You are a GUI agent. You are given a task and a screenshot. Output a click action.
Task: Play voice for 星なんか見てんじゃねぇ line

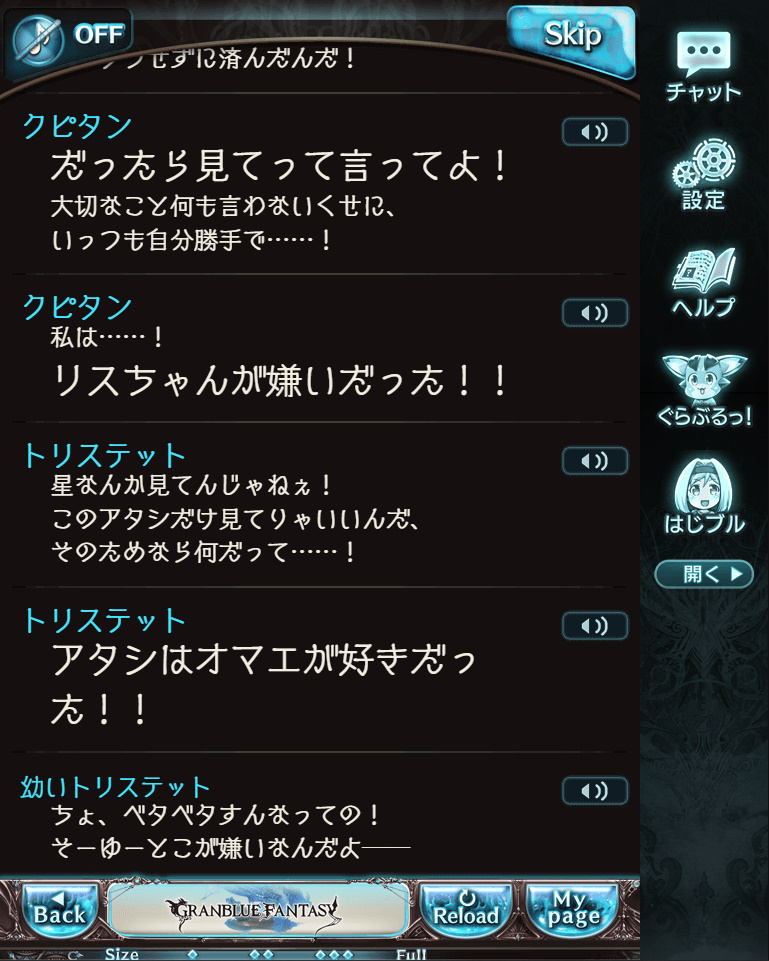[594, 461]
